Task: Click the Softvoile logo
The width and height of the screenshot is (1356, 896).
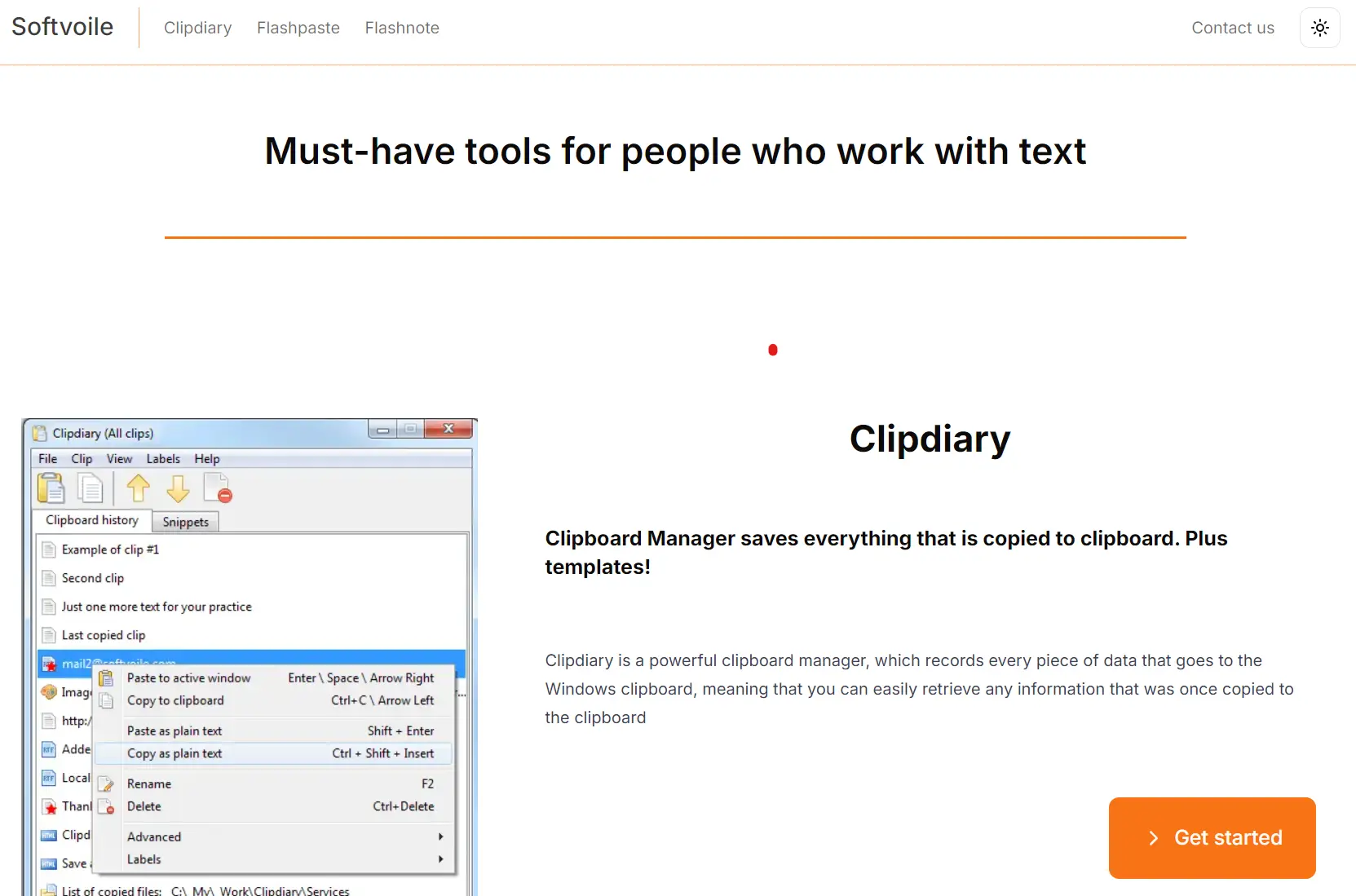Action: point(63,27)
